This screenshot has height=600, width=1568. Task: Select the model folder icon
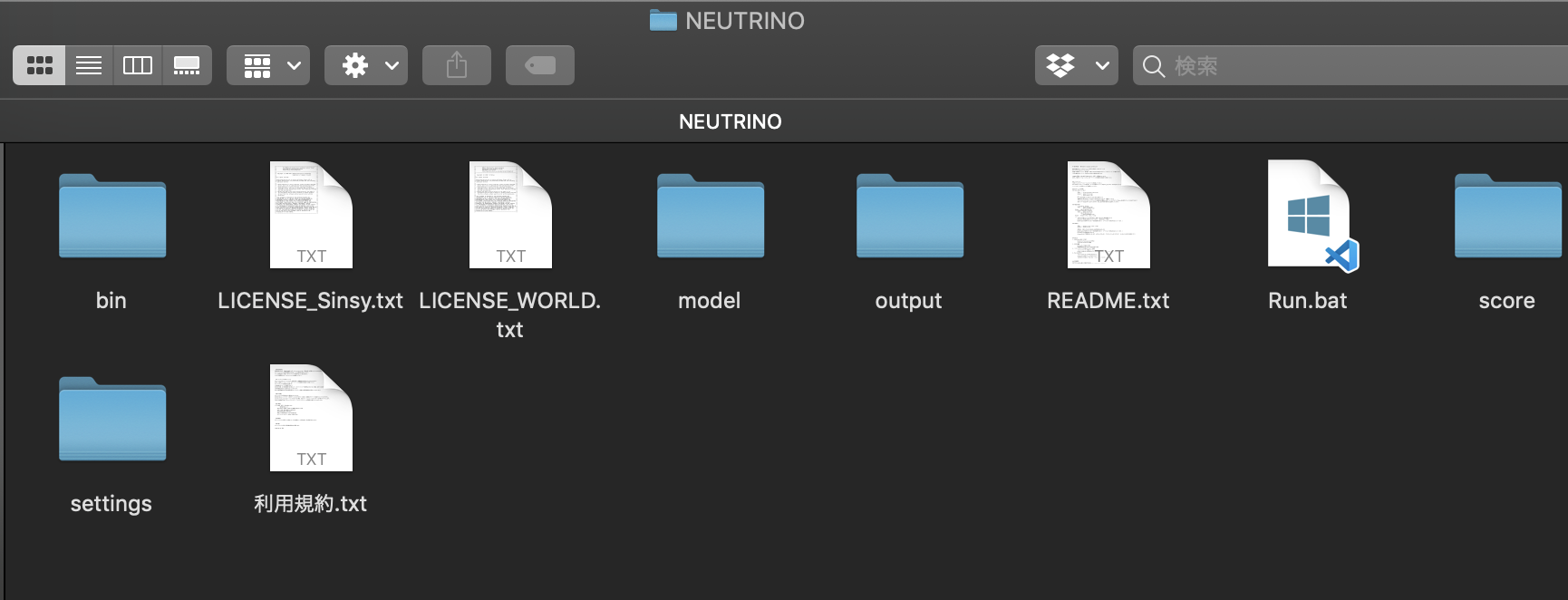(711, 216)
